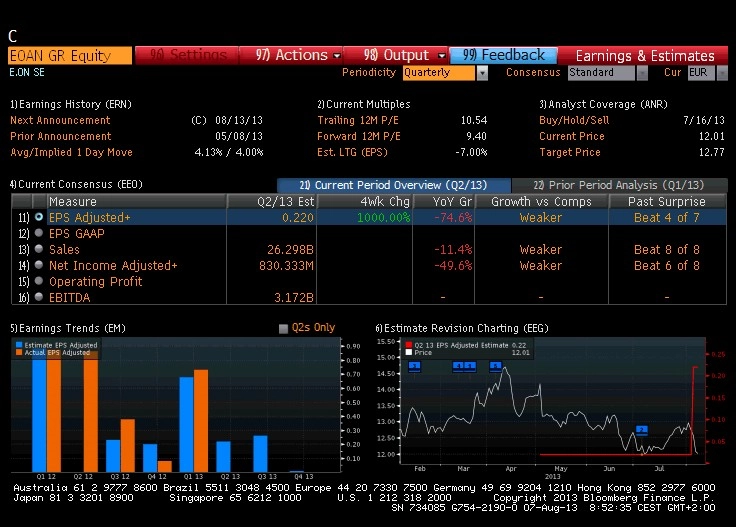Open 1) Earnings History (ERN) section
Viewport: 736px width, 527px height.
coord(71,104)
